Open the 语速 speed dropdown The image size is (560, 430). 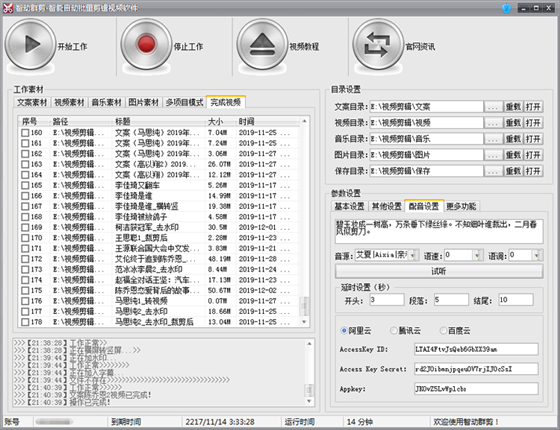coord(478,255)
